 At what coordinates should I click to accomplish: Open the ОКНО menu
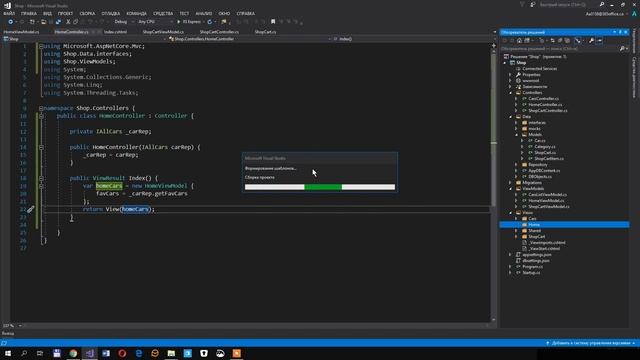point(224,13)
